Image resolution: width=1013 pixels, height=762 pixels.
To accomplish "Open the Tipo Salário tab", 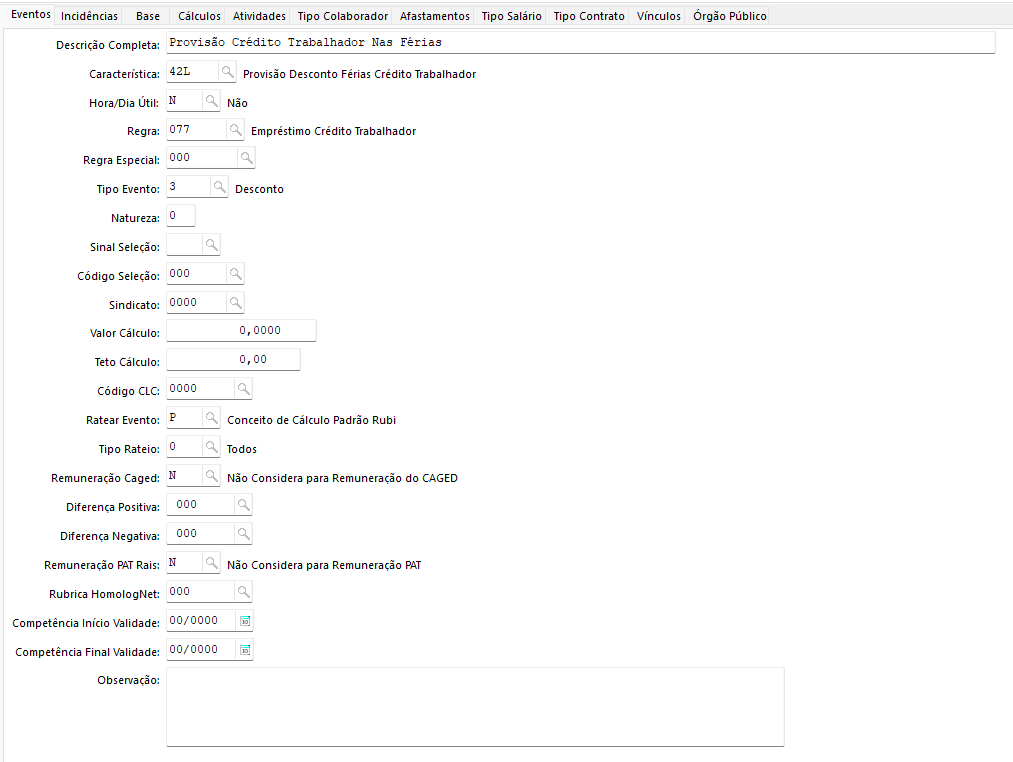I will coord(511,16).
